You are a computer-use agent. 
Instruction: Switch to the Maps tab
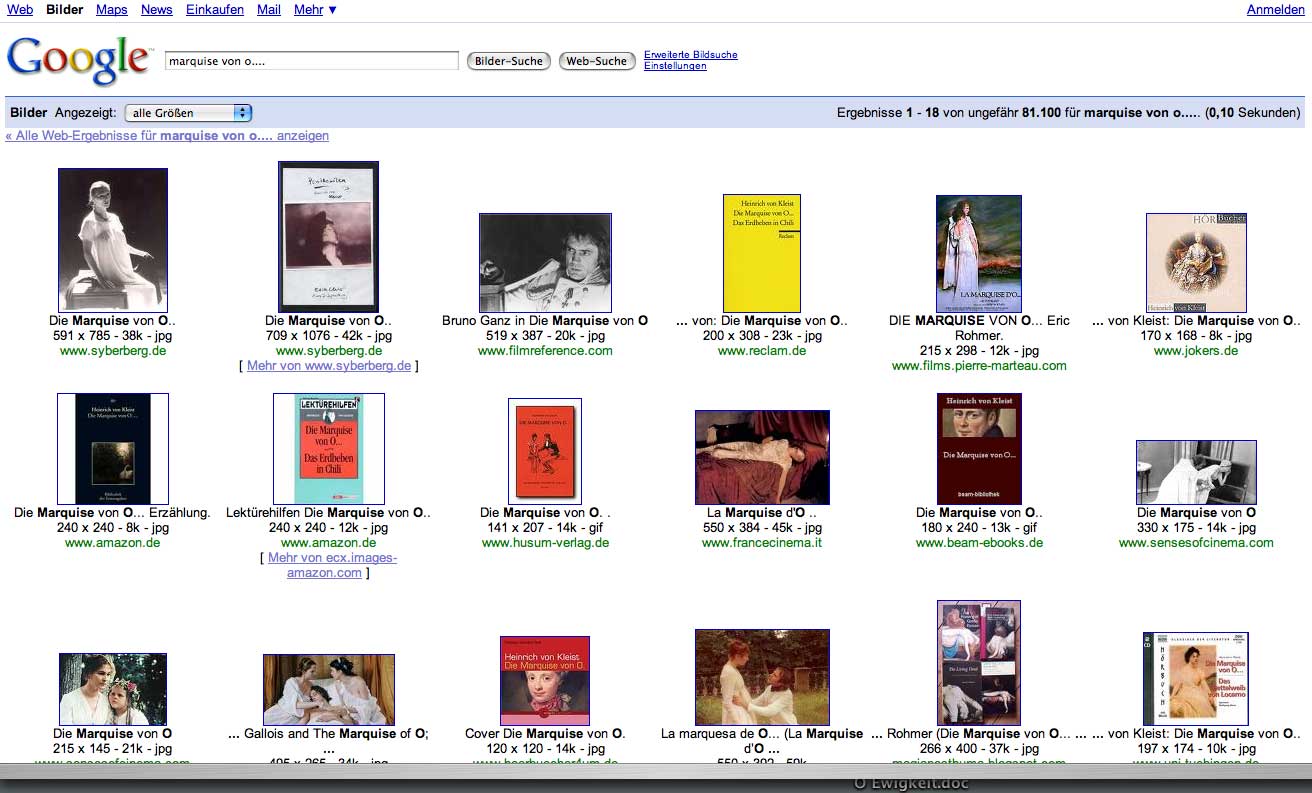click(112, 10)
